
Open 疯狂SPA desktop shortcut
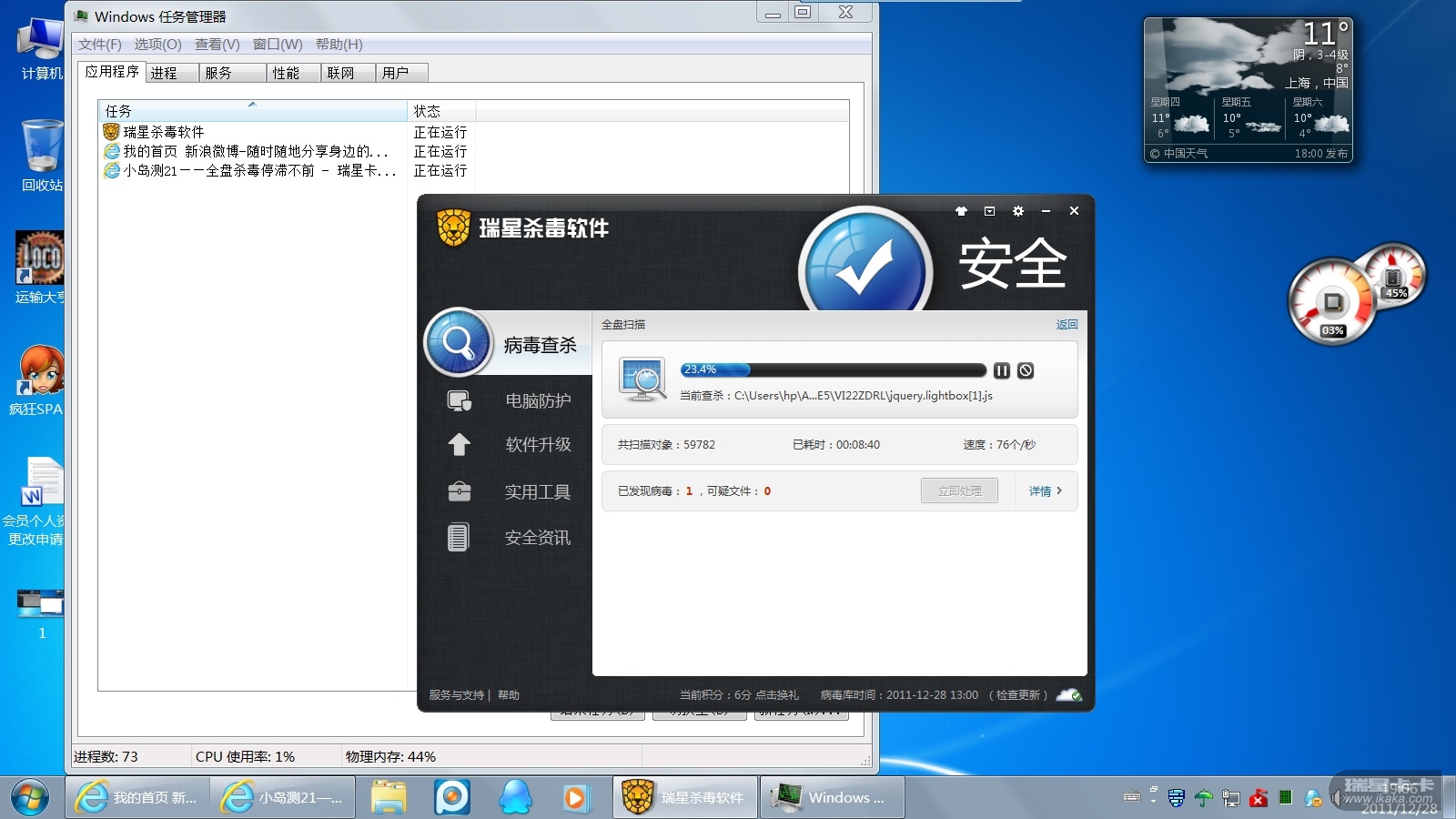coord(36,380)
